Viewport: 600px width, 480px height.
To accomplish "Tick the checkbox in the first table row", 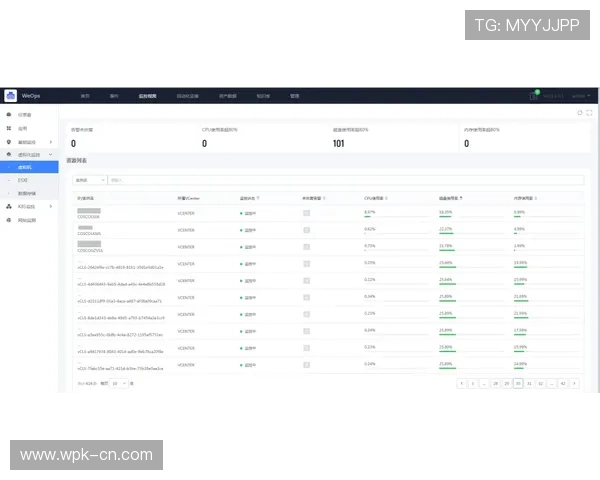I will click(x=307, y=213).
